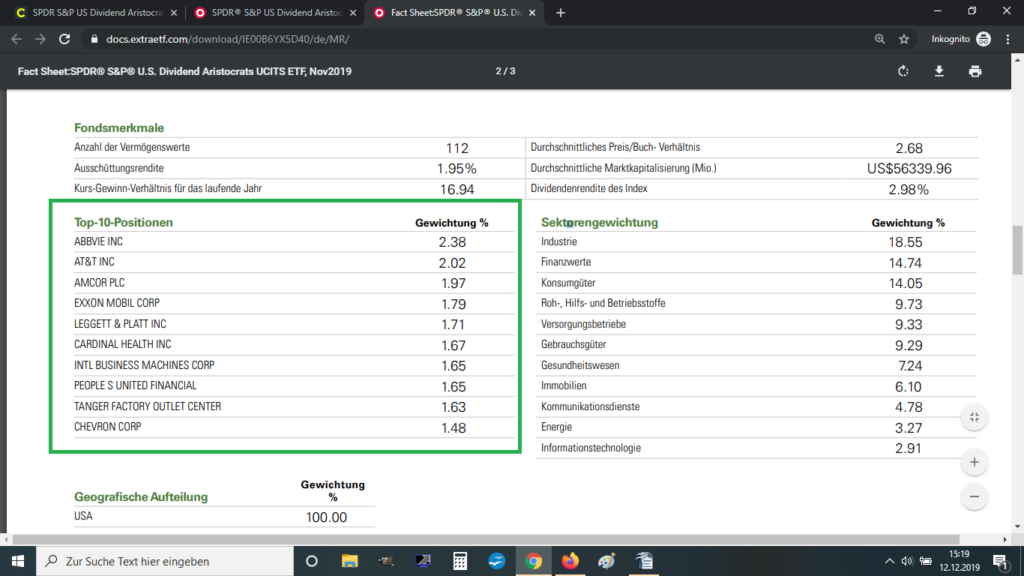Open the Calculator from the taskbar

click(x=460, y=561)
